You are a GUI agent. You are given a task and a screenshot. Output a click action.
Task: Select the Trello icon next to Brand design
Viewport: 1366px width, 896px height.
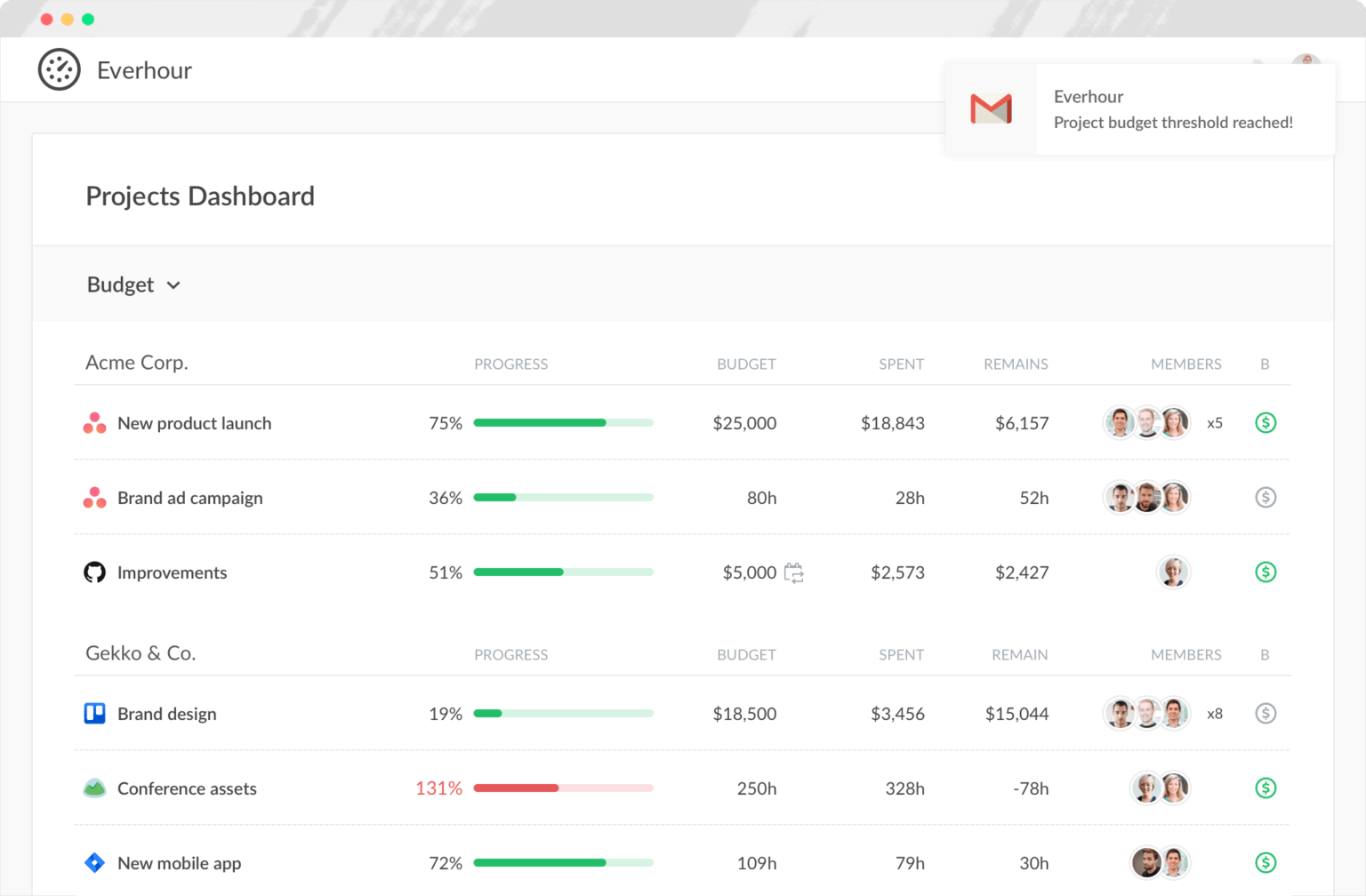coord(94,714)
